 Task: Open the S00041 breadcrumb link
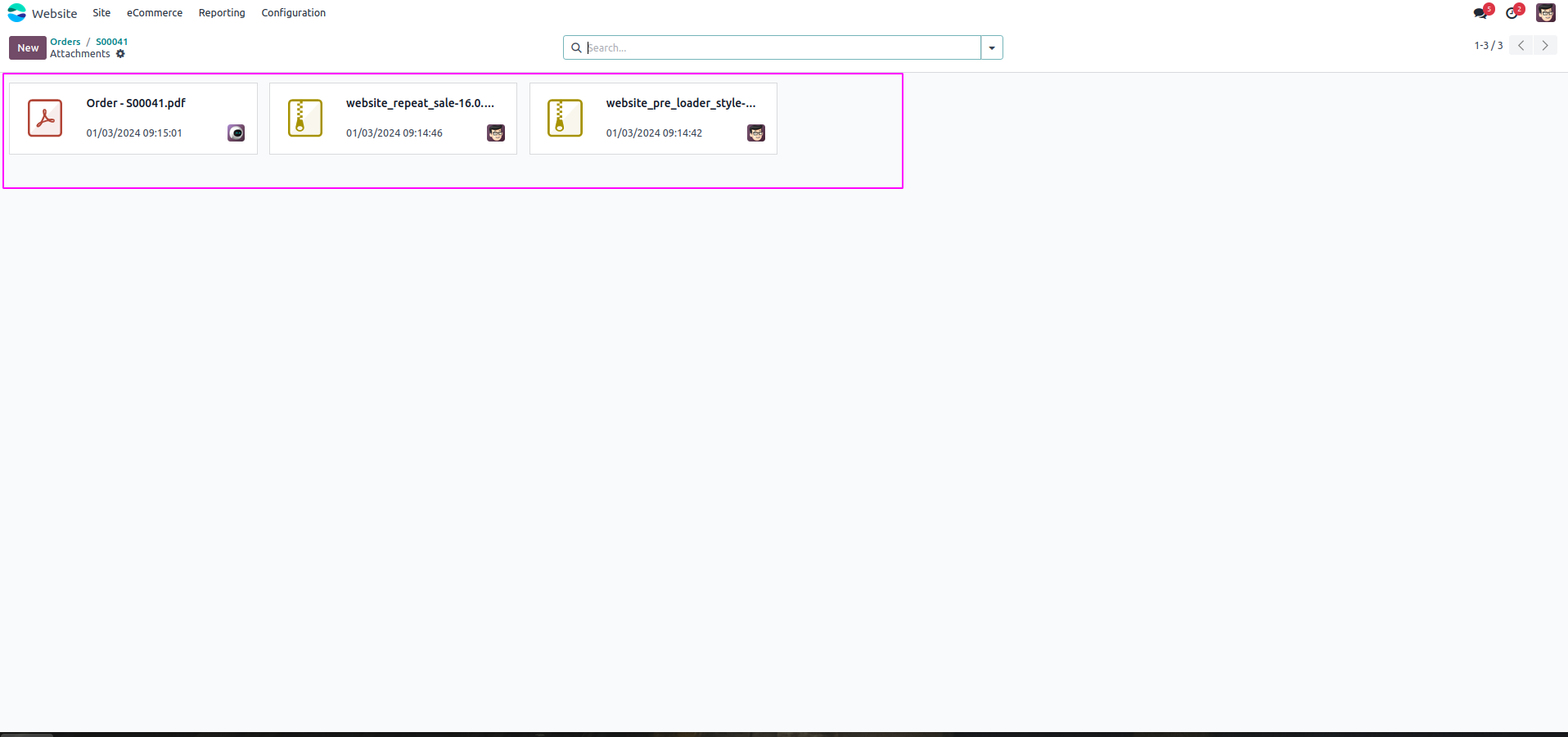coord(112,42)
